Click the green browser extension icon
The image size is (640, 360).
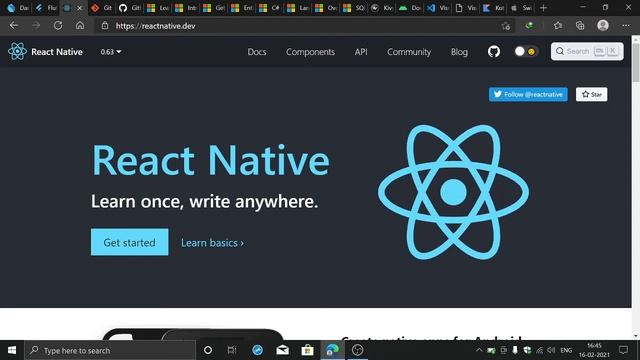pos(529,25)
